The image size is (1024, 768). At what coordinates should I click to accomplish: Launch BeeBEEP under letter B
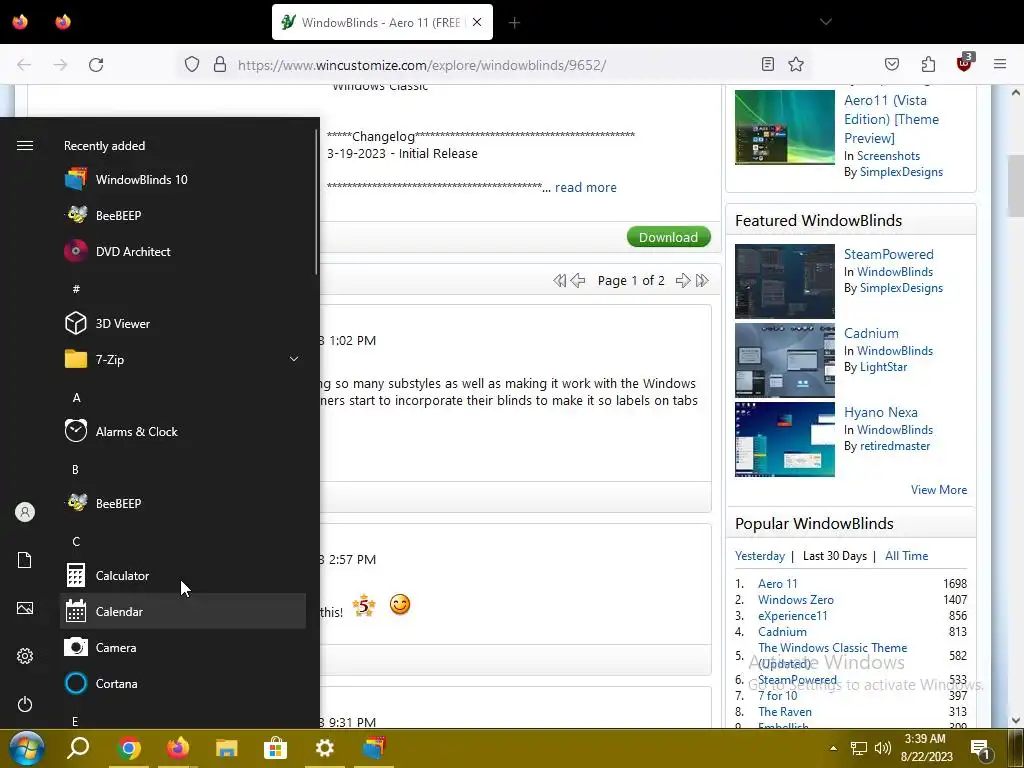click(183, 504)
